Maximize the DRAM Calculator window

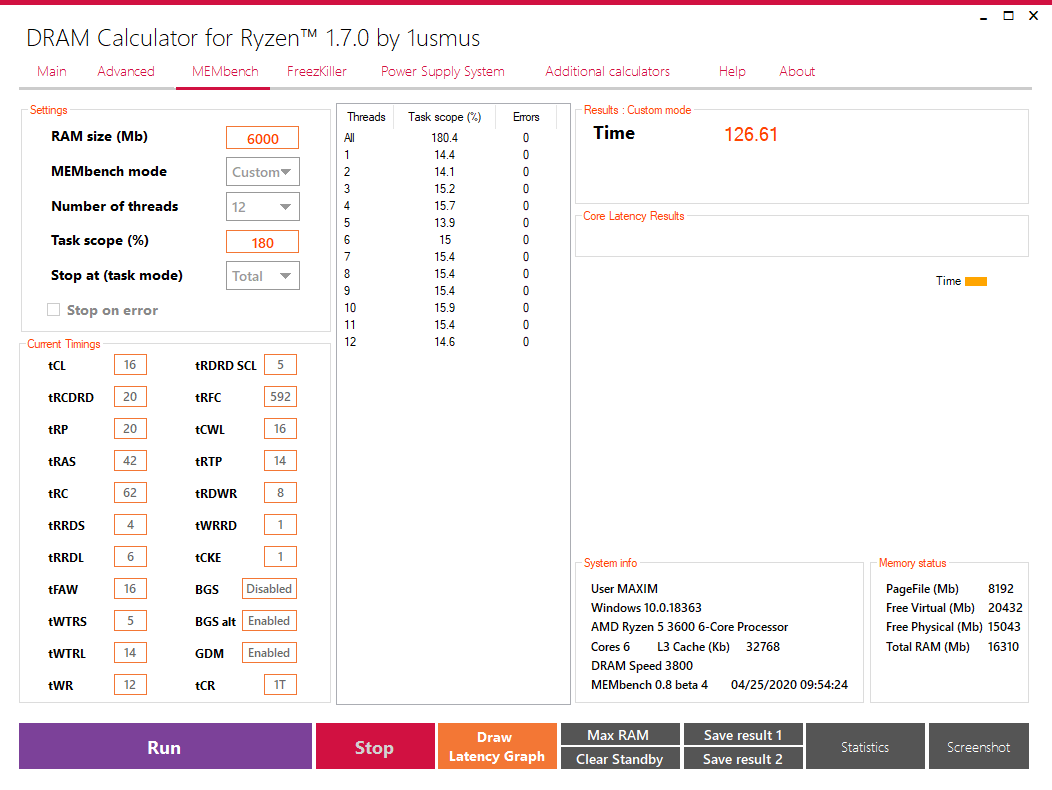(x=1008, y=15)
